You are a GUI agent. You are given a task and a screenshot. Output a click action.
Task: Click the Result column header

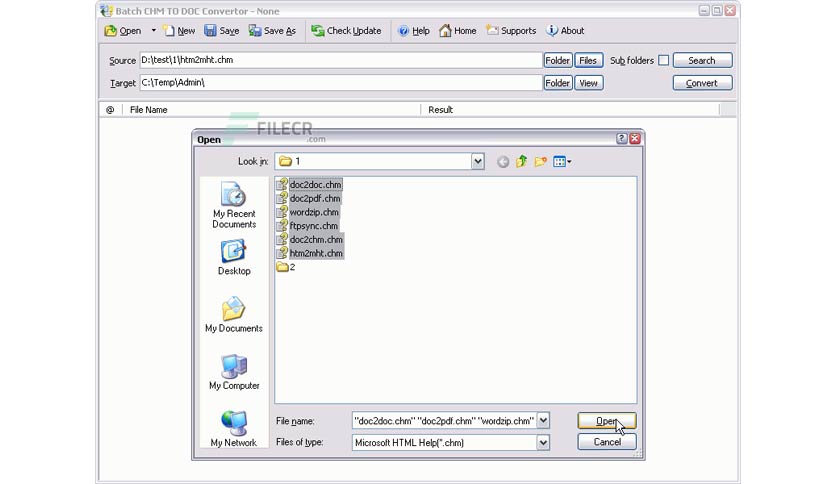coord(570,110)
